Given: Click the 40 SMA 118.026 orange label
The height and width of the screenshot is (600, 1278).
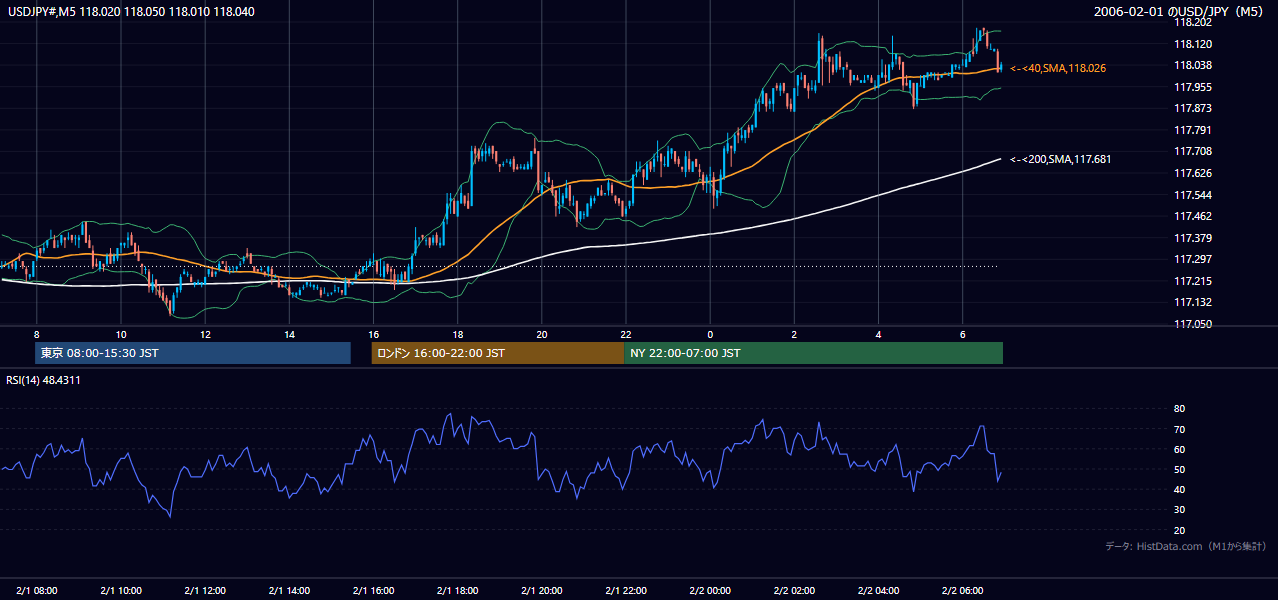Looking at the screenshot, I should click(x=1058, y=68).
